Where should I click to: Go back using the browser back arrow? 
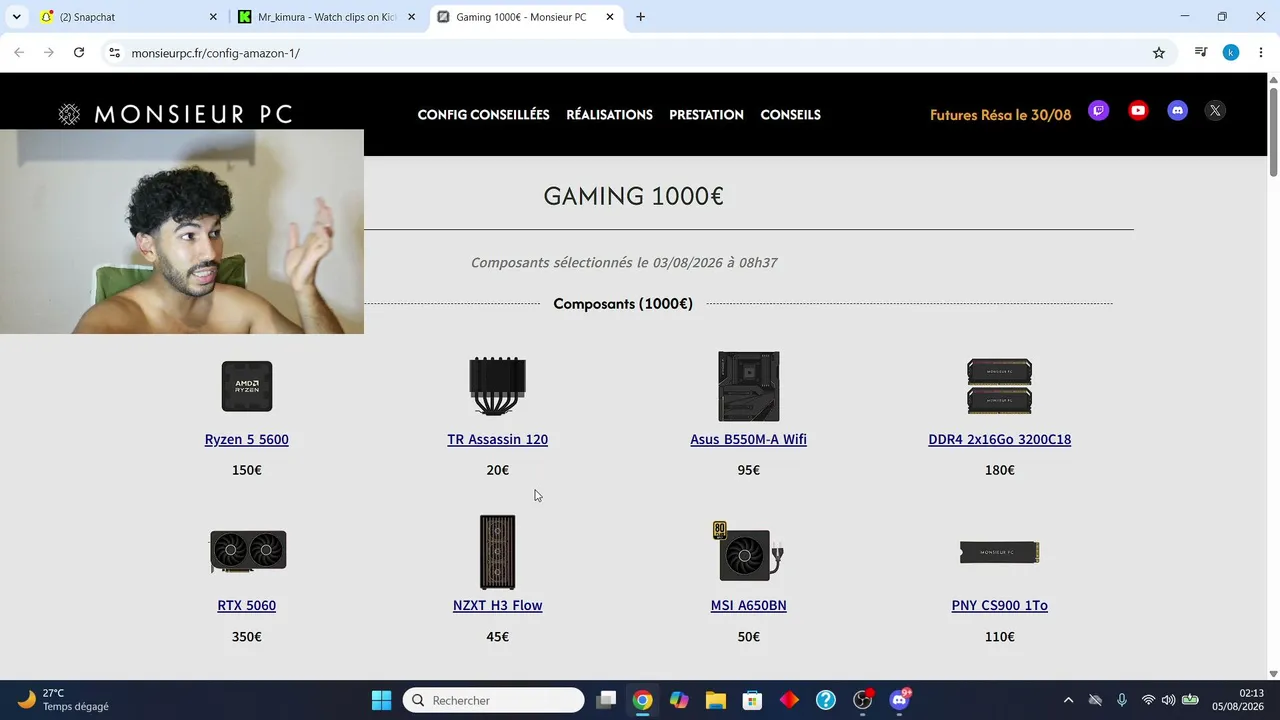click(x=19, y=53)
